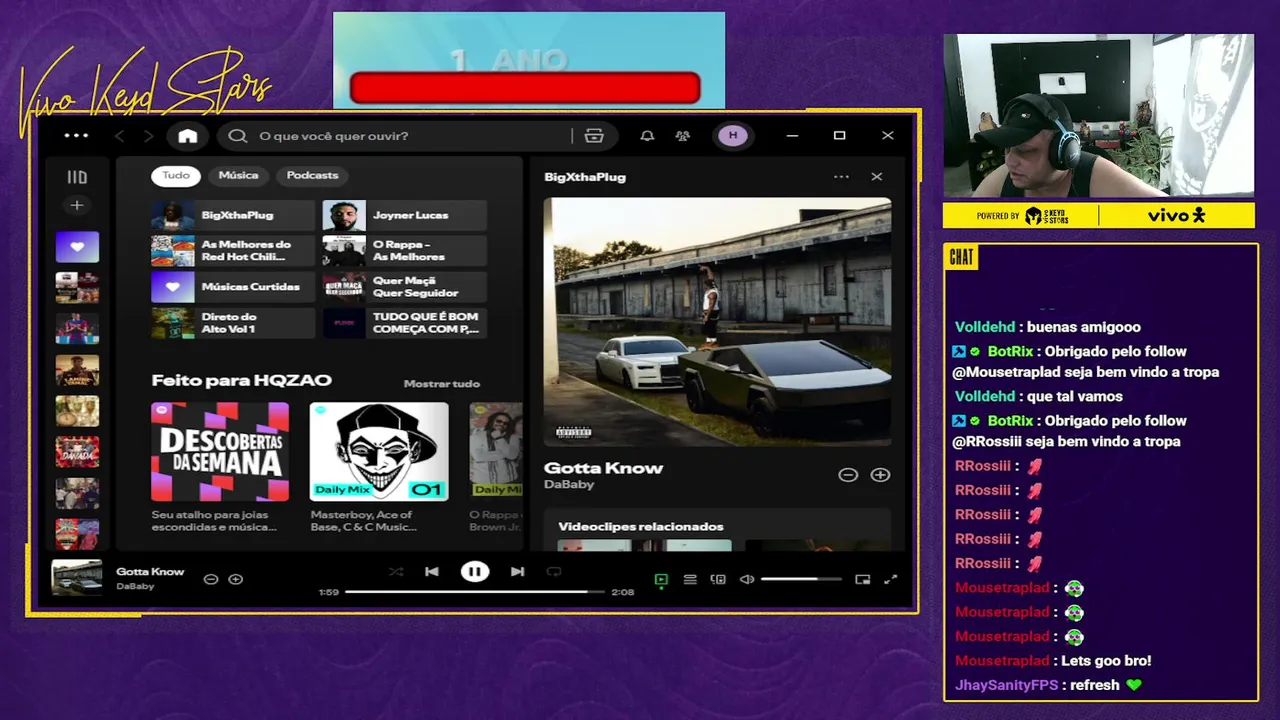Click the Volldehd 'buenas amigooo' chat message
The image size is (1280, 720).
(1048, 327)
